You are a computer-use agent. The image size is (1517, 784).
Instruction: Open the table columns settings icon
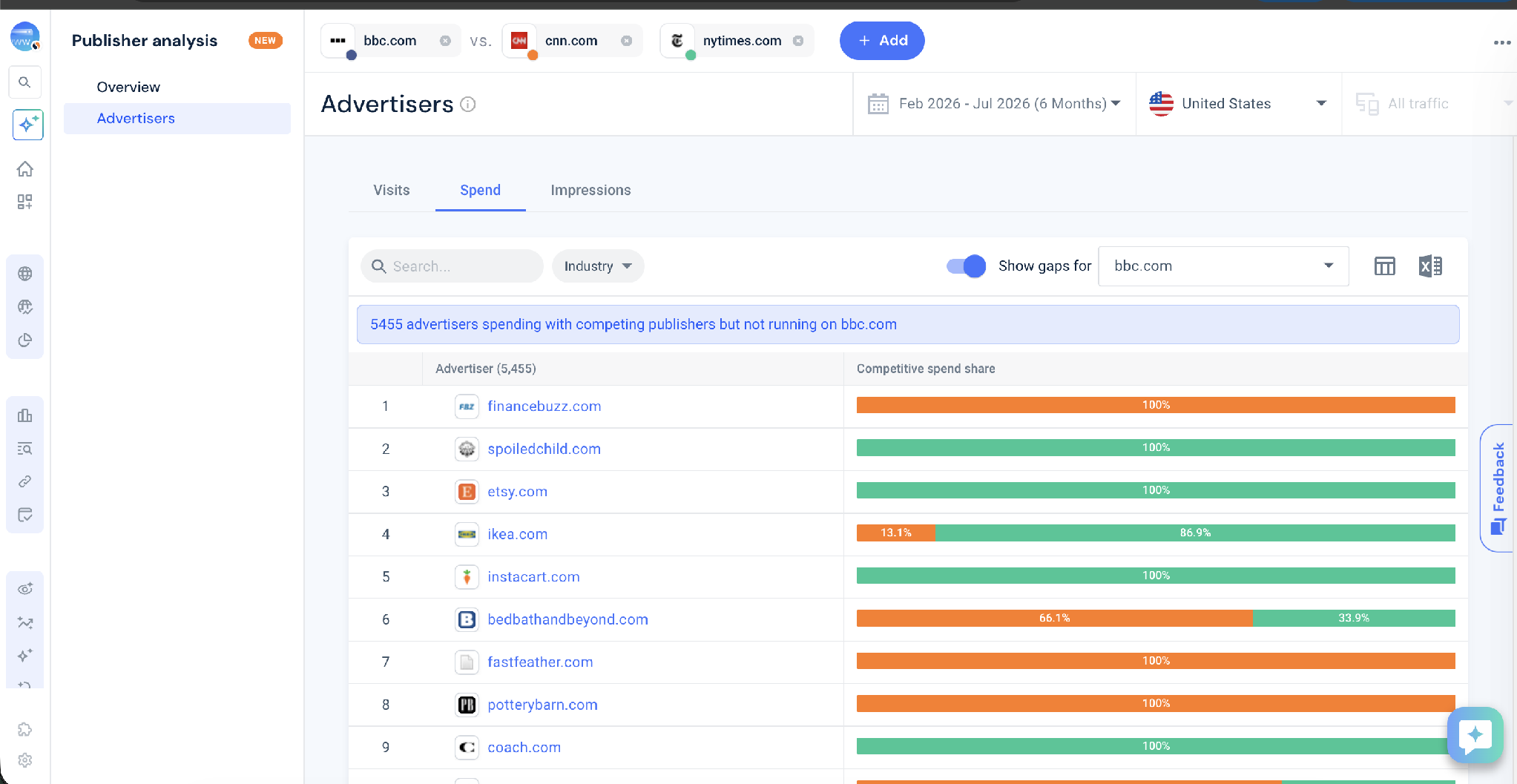(x=1384, y=266)
